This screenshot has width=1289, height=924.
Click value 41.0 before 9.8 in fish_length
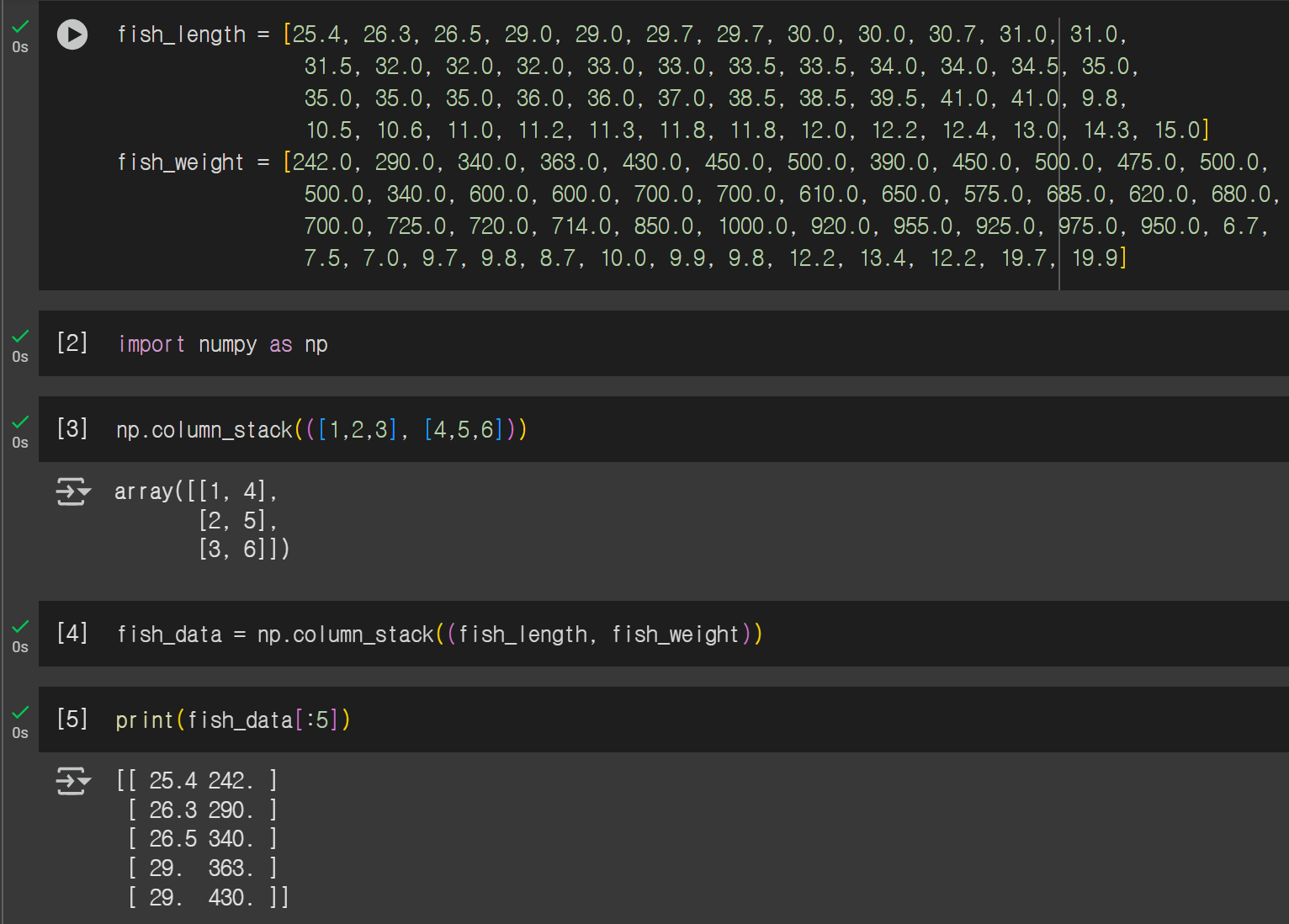click(x=1034, y=98)
